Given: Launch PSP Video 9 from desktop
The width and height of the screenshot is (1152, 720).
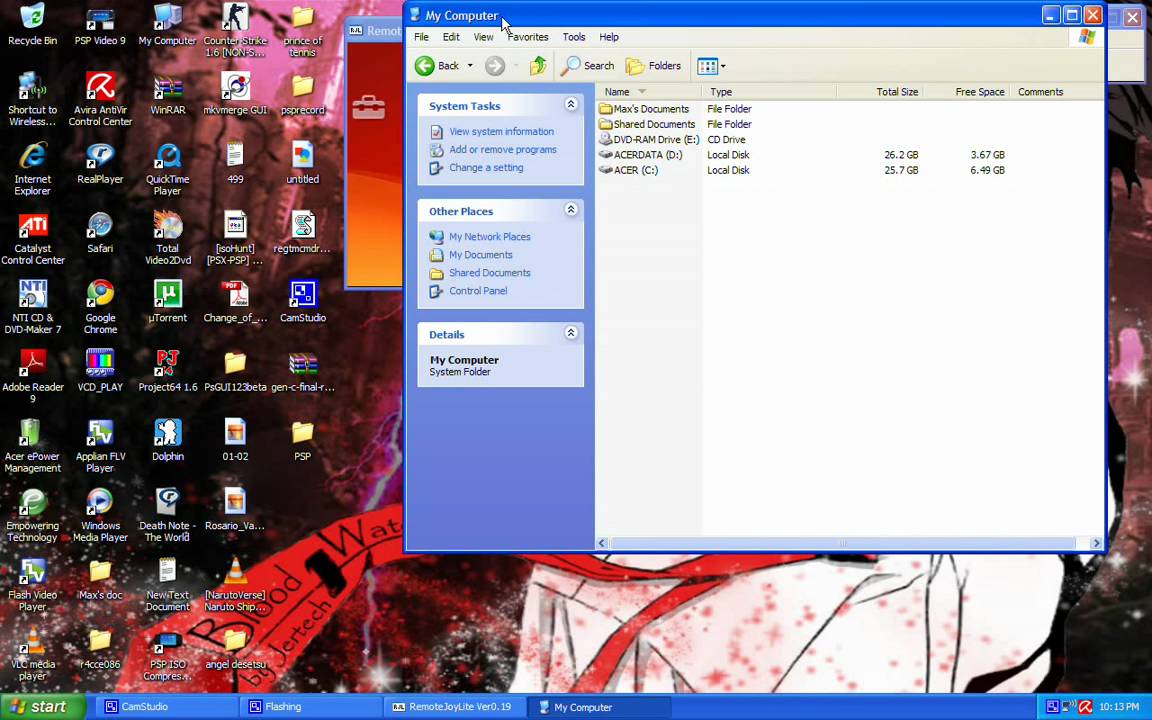Looking at the screenshot, I should [100, 26].
